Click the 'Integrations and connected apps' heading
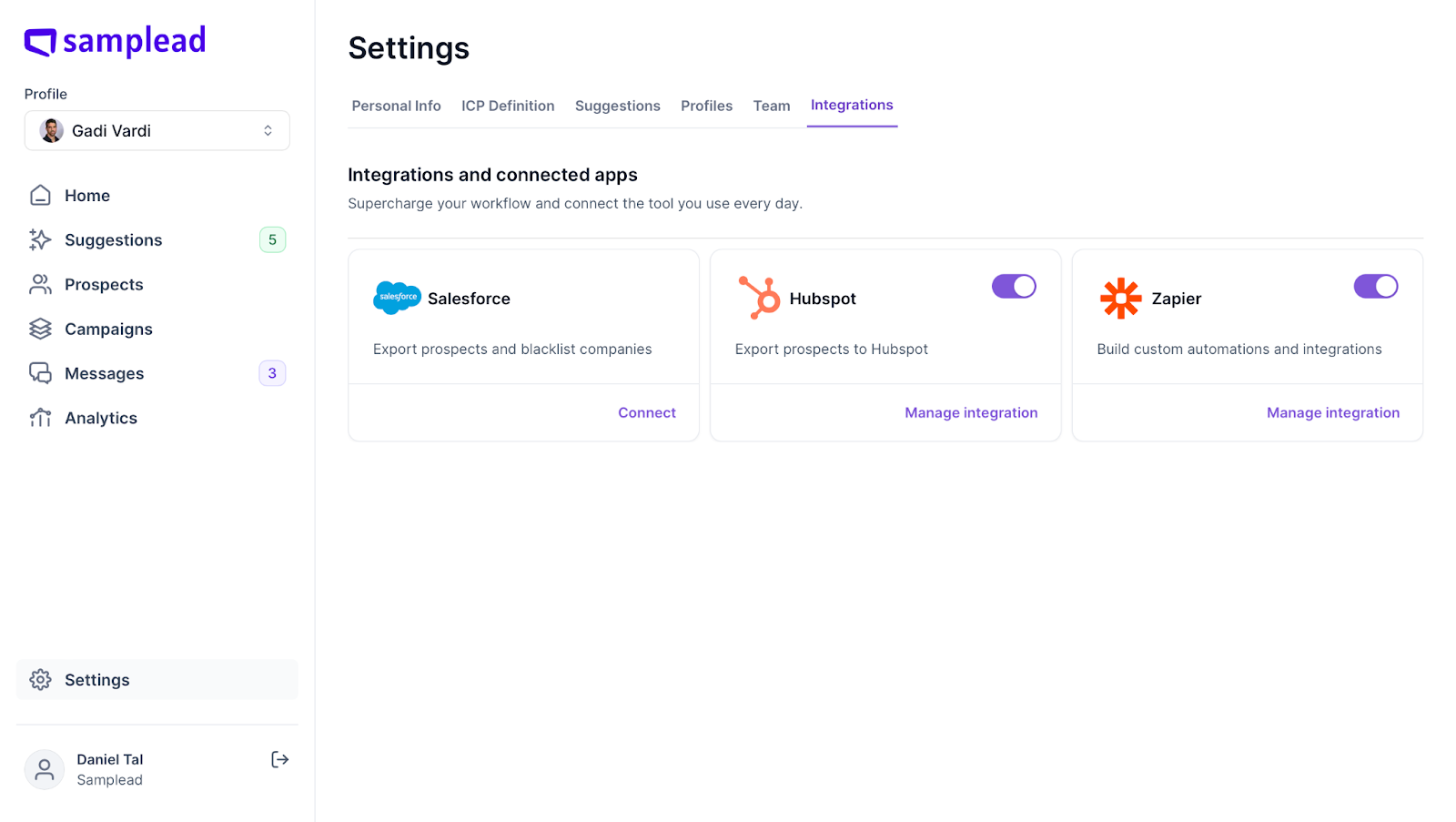 click(492, 175)
